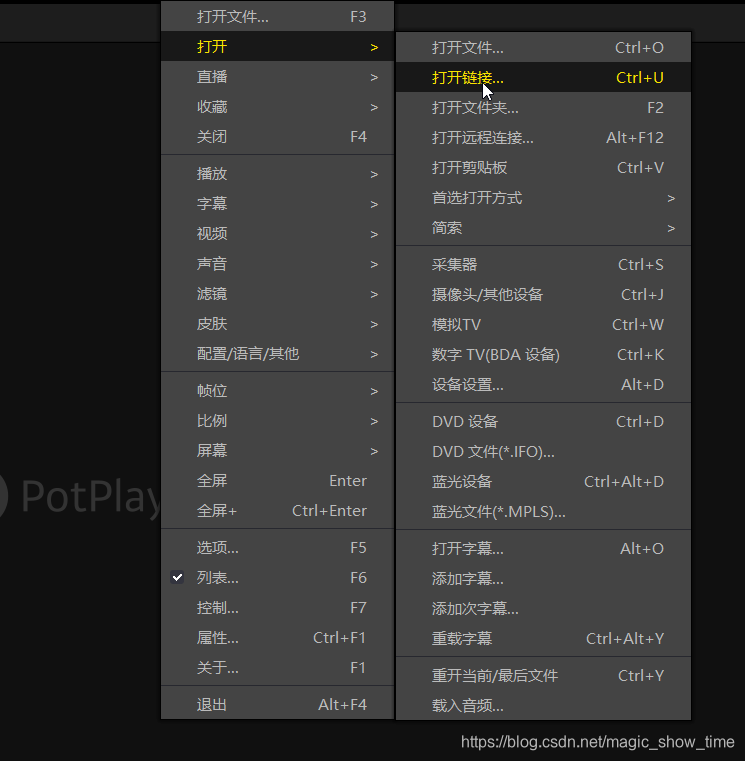Select 添加字幕... item
The height and width of the screenshot is (761, 745).
tap(544, 579)
